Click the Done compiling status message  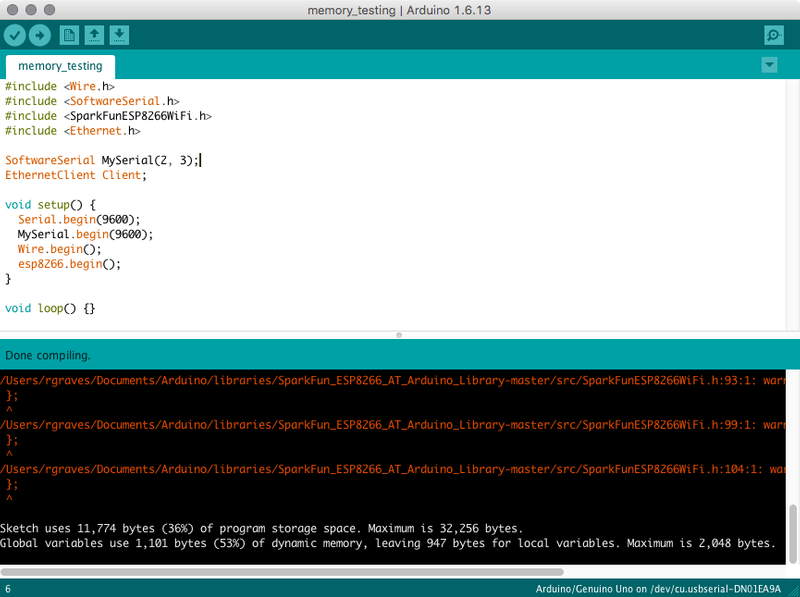pos(48,354)
